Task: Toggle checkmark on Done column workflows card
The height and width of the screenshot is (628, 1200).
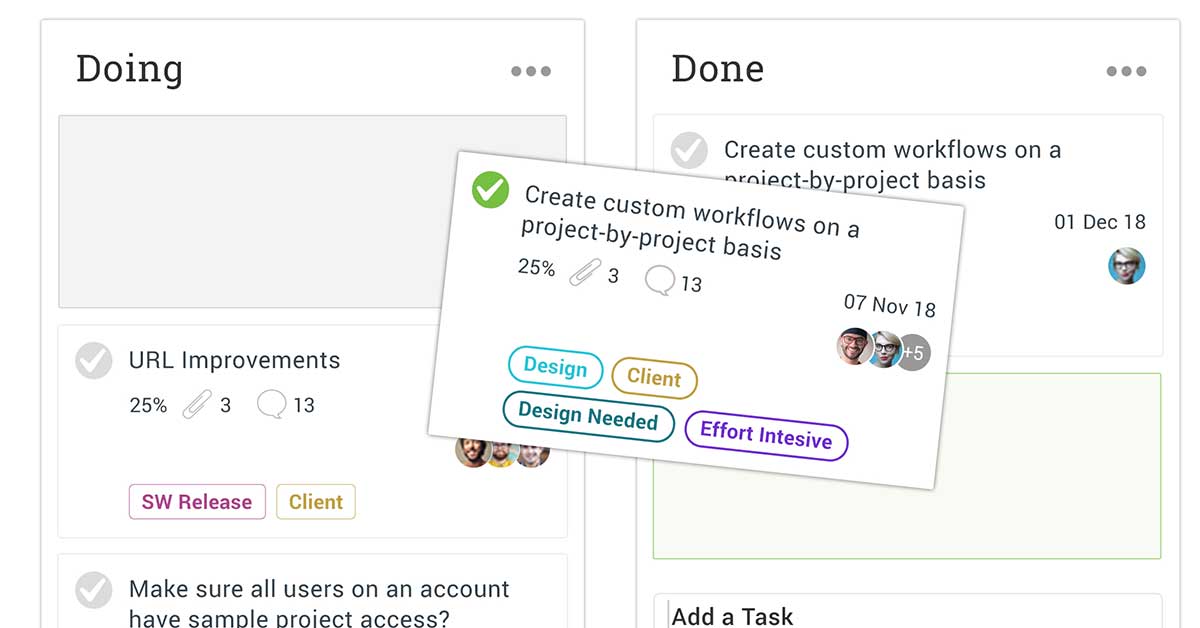Action: (689, 150)
